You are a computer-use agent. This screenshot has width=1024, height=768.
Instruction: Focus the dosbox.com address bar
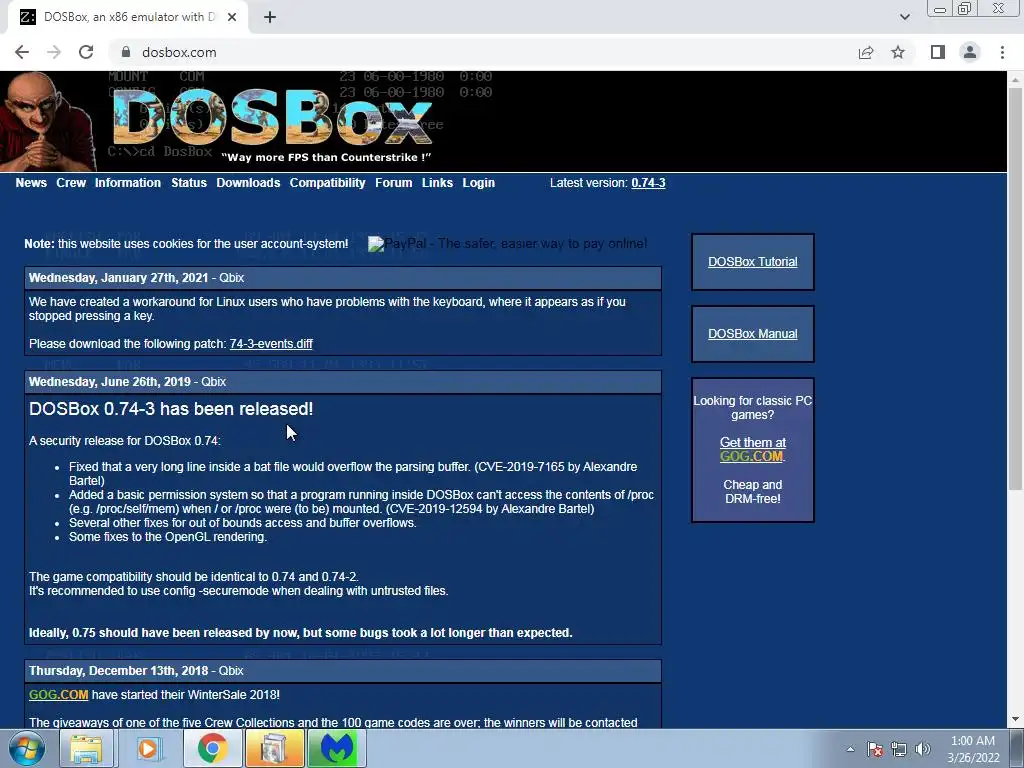(483, 52)
